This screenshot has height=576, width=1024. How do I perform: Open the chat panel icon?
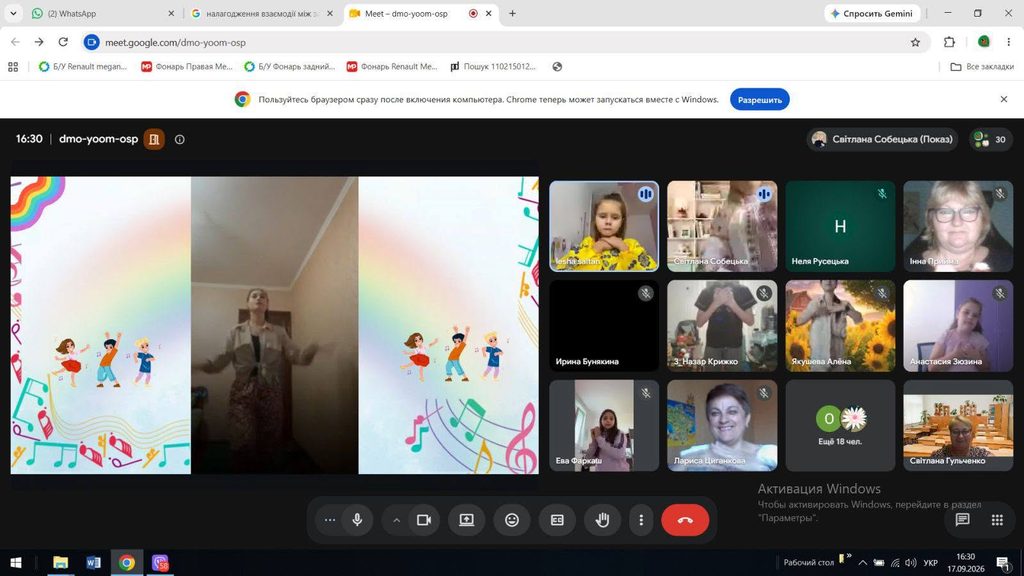962,520
